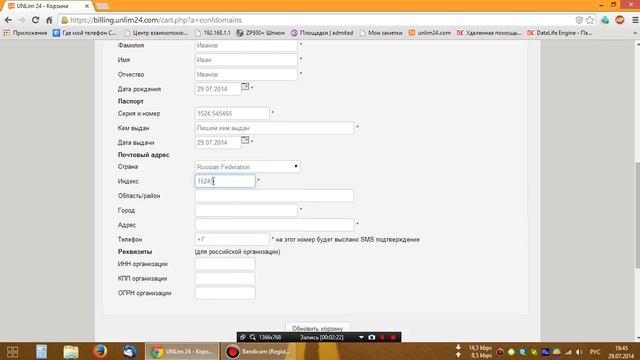Click the Adobe Audition tray icon
640x360 pixels.
[545, 352]
